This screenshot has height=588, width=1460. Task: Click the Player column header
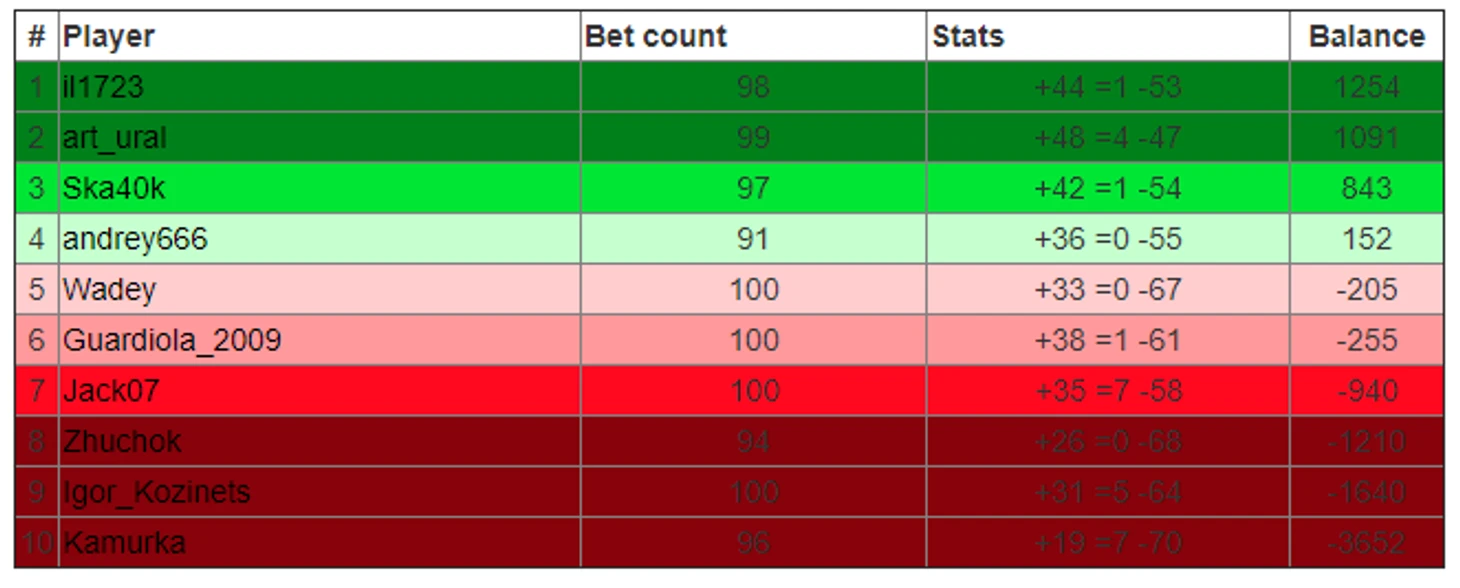pyautogui.click(x=108, y=37)
